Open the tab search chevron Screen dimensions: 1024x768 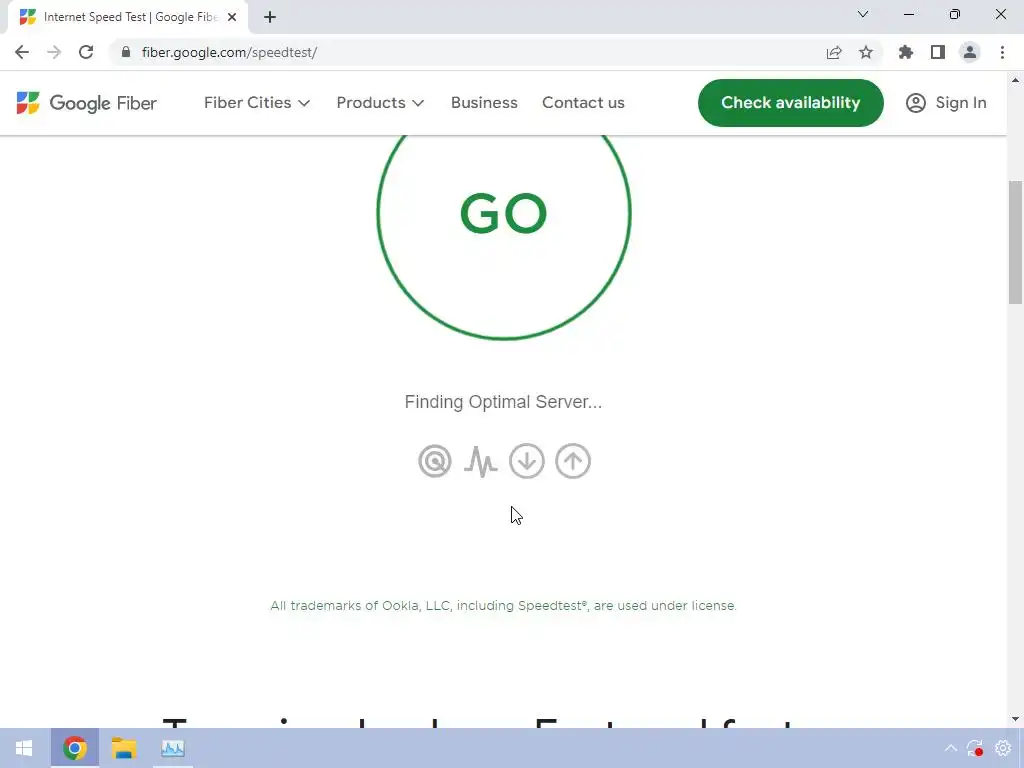point(863,14)
